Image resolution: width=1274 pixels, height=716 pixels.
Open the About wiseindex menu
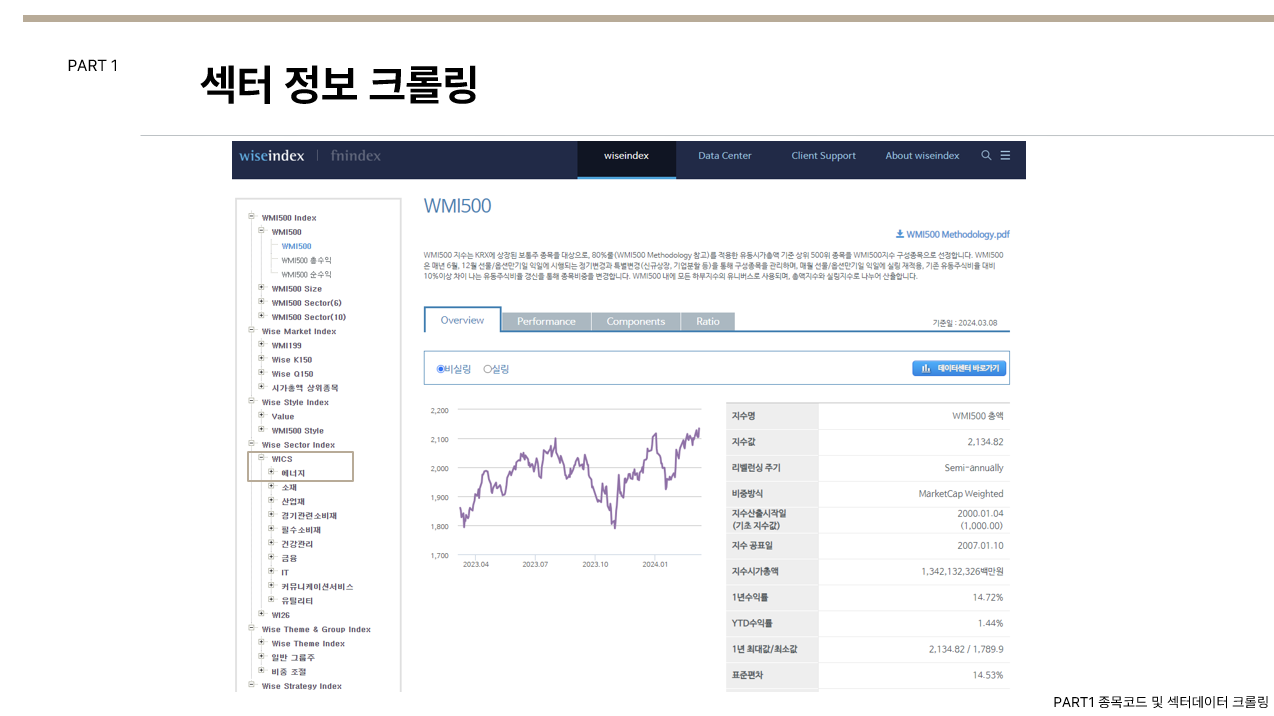pyautogui.click(x=922, y=155)
